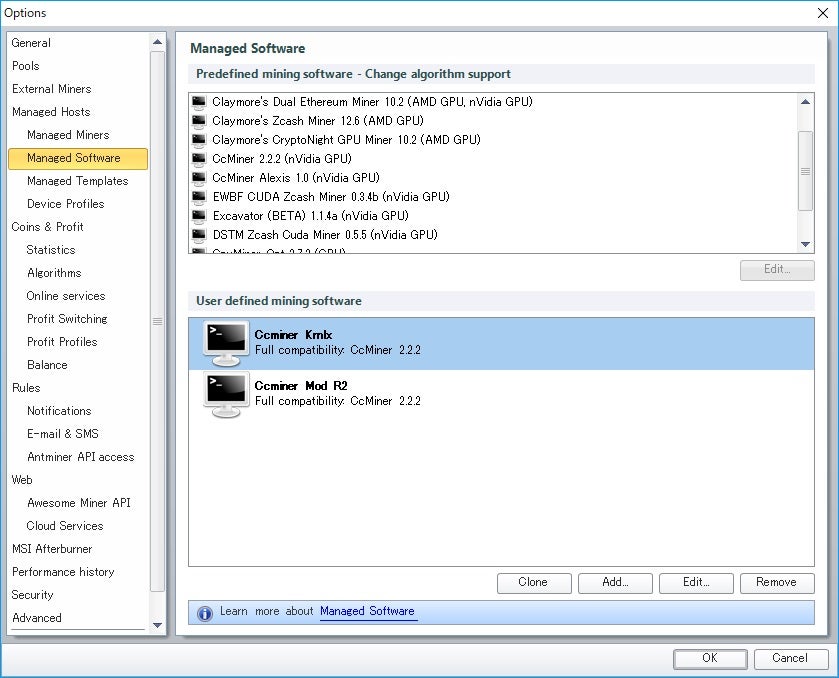This screenshot has height=678, width=839.
Task: Click the sidebar scrollbar down arrow
Action: pos(157,624)
